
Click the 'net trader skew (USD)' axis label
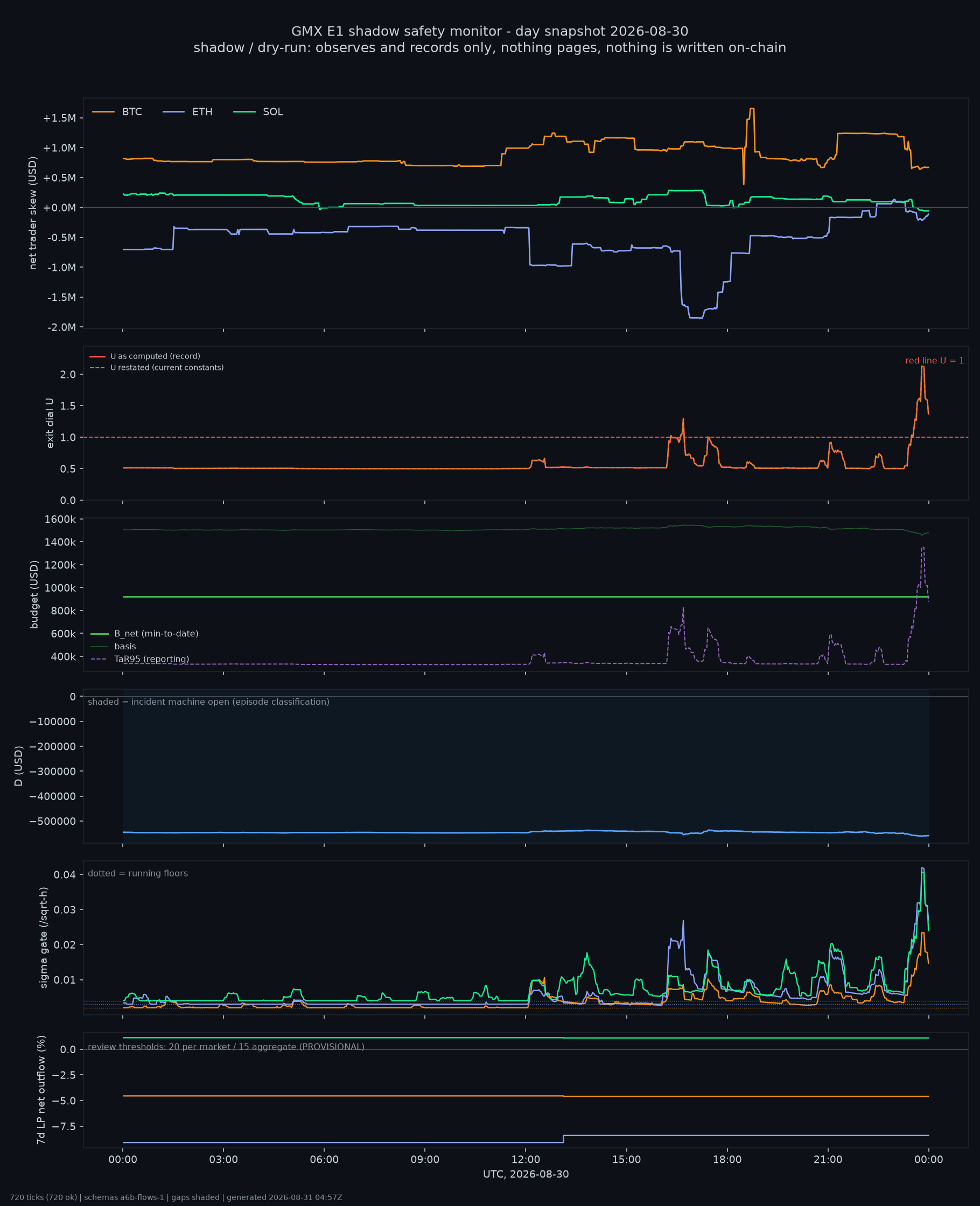pyautogui.click(x=33, y=213)
